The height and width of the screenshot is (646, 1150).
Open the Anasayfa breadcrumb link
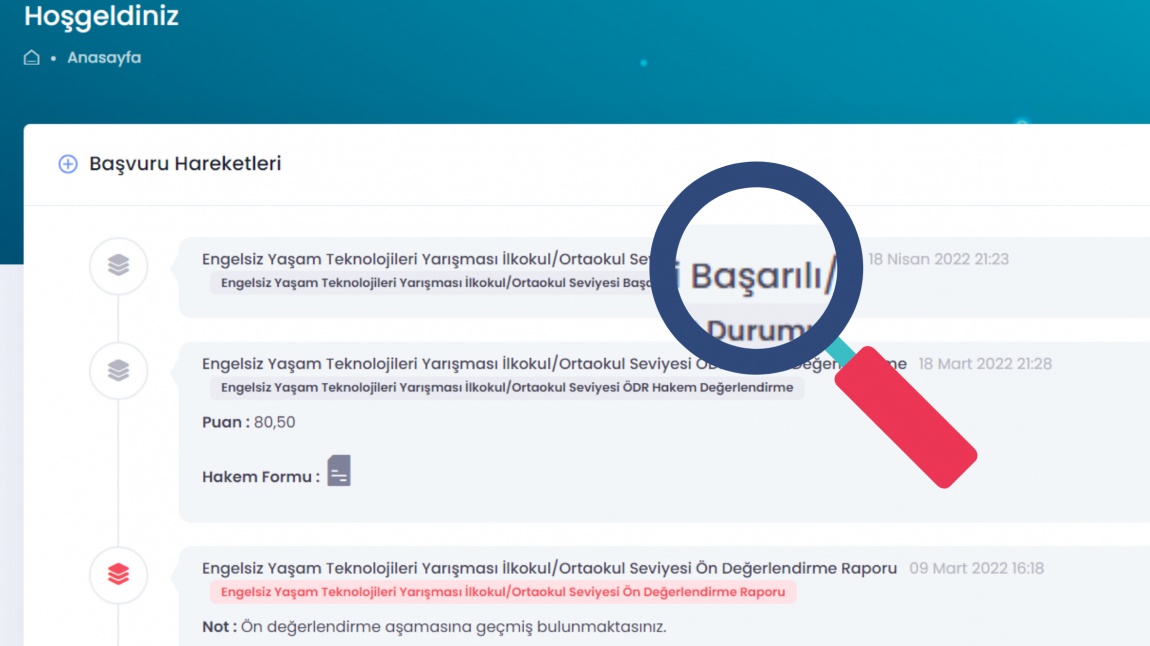tap(104, 58)
